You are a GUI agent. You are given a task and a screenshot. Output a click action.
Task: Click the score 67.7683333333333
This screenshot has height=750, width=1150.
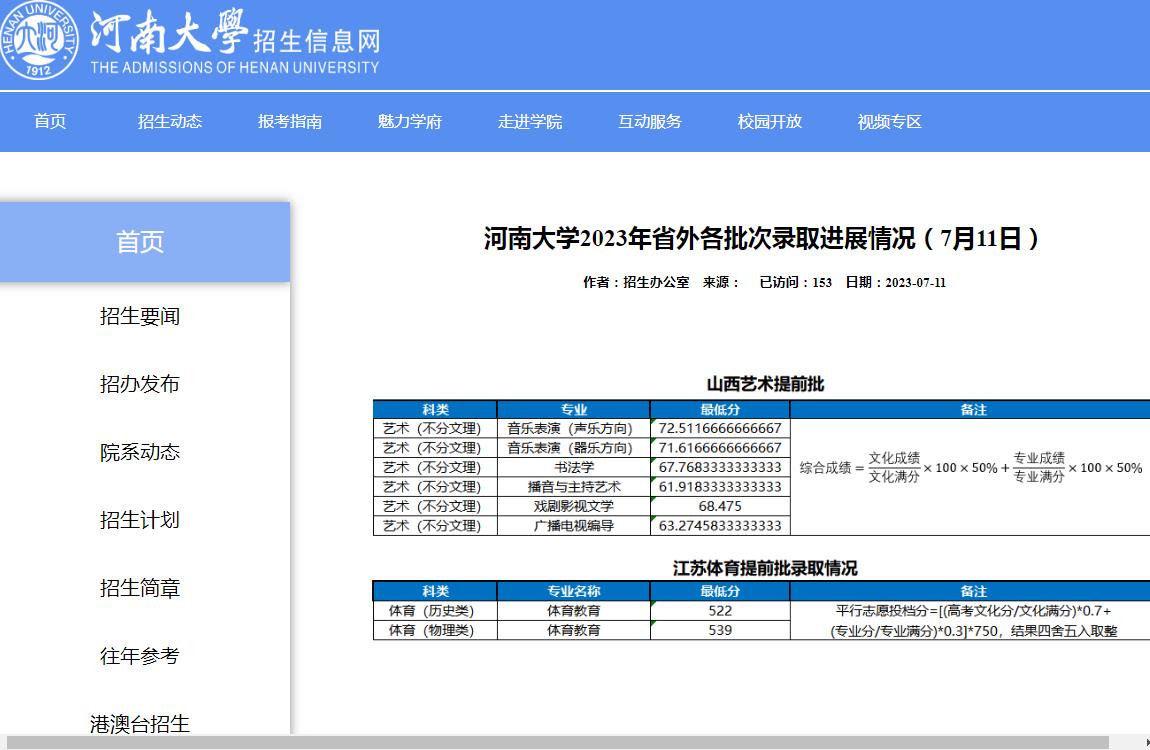[x=720, y=467]
